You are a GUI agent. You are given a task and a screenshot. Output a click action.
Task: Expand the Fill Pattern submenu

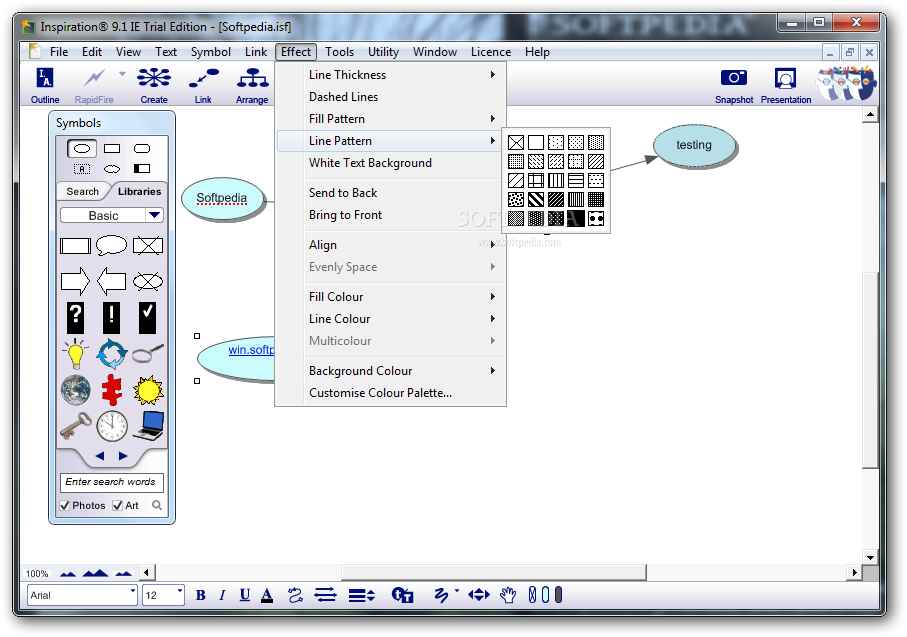pyautogui.click(x=392, y=119)
